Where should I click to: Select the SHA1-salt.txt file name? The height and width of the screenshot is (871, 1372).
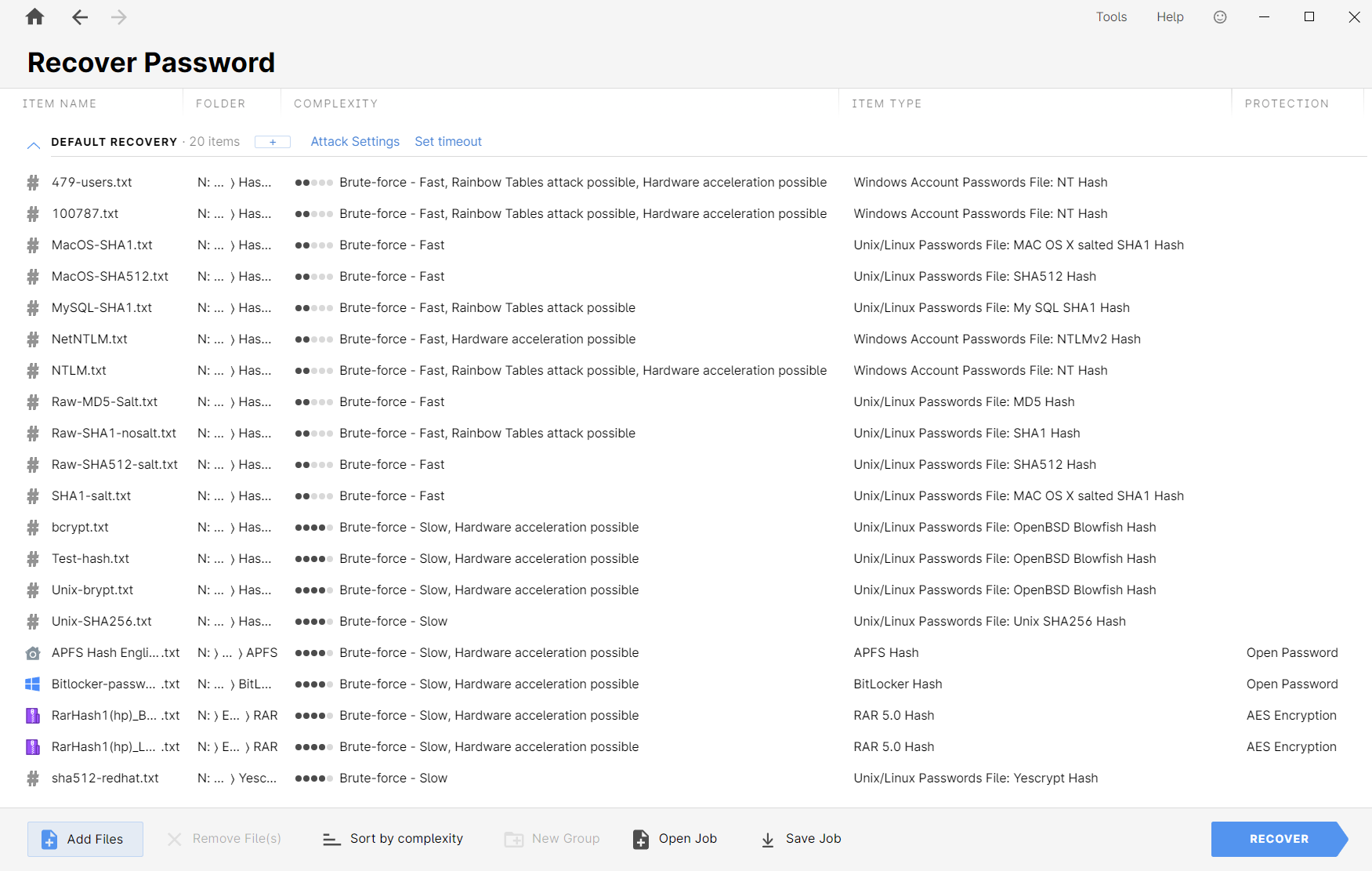tap(91, 496)
